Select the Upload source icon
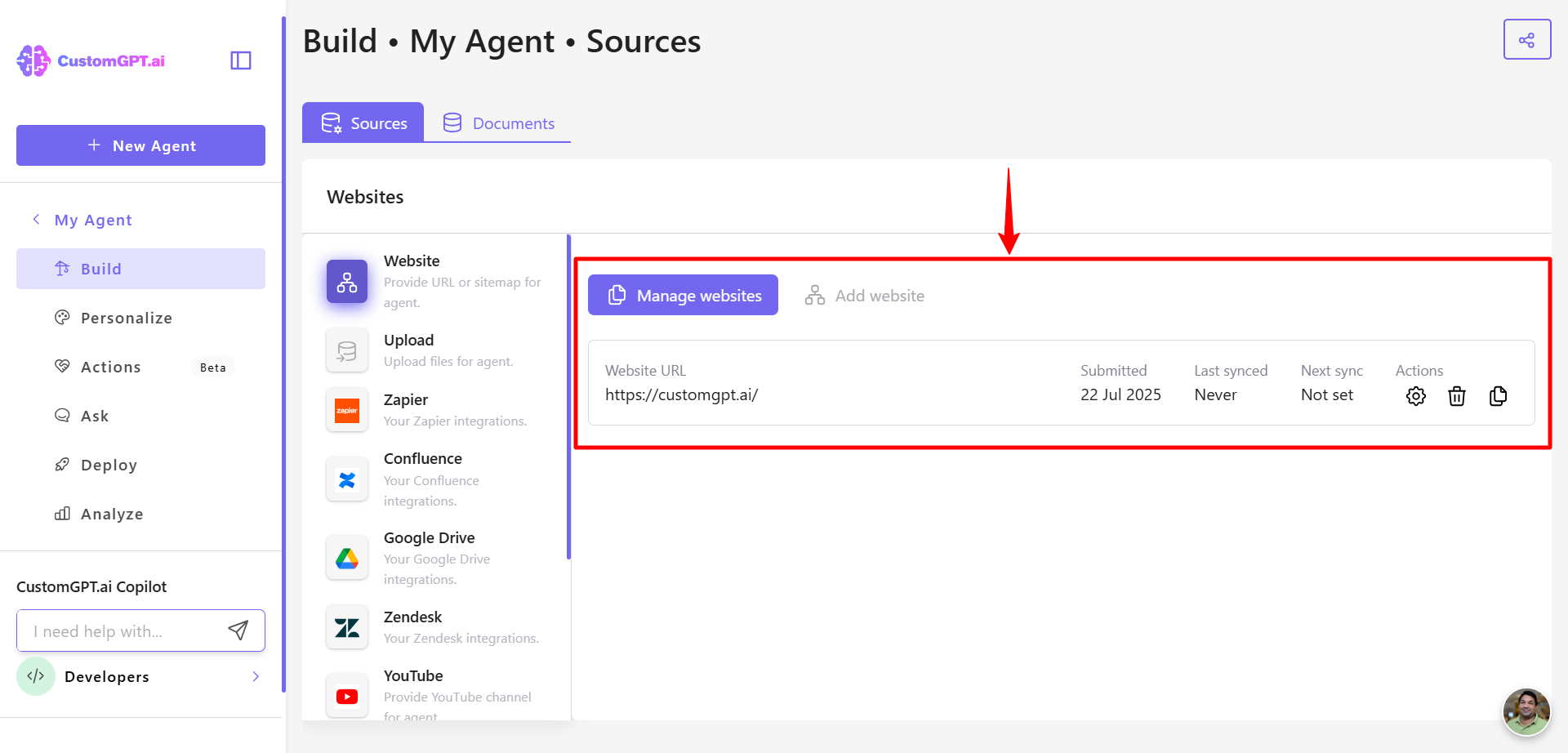 pyautogui.click(x=347, y=350)
